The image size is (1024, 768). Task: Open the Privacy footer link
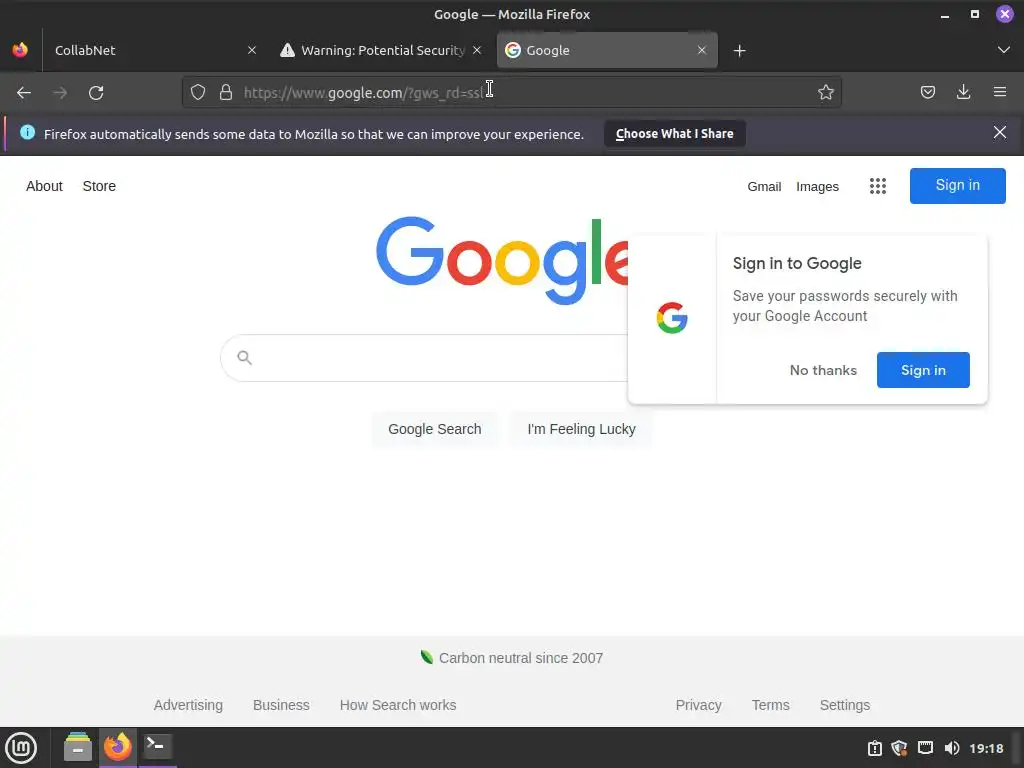(698, 705)
